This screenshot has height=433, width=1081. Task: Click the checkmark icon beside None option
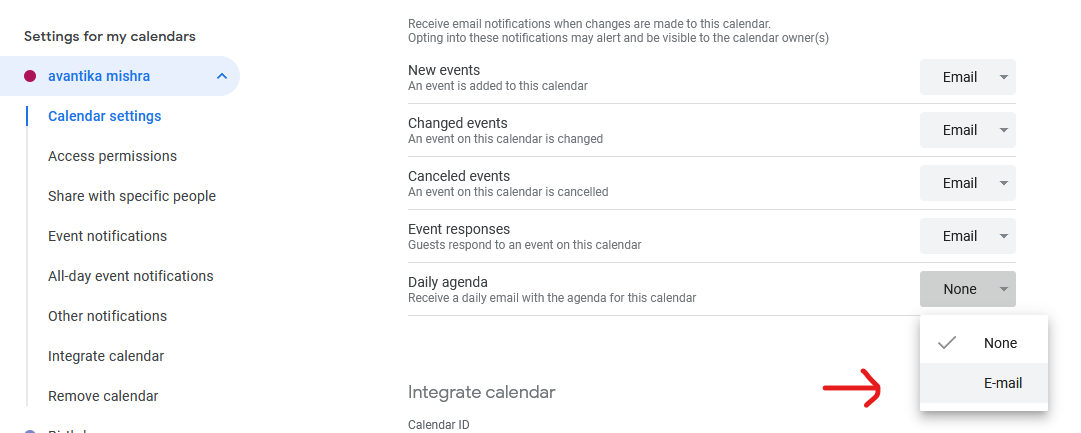coord(947,343)
